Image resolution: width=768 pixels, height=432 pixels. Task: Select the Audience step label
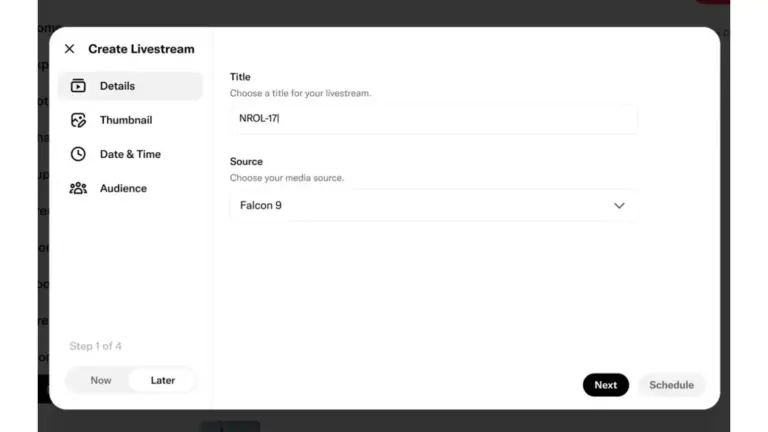123,189
